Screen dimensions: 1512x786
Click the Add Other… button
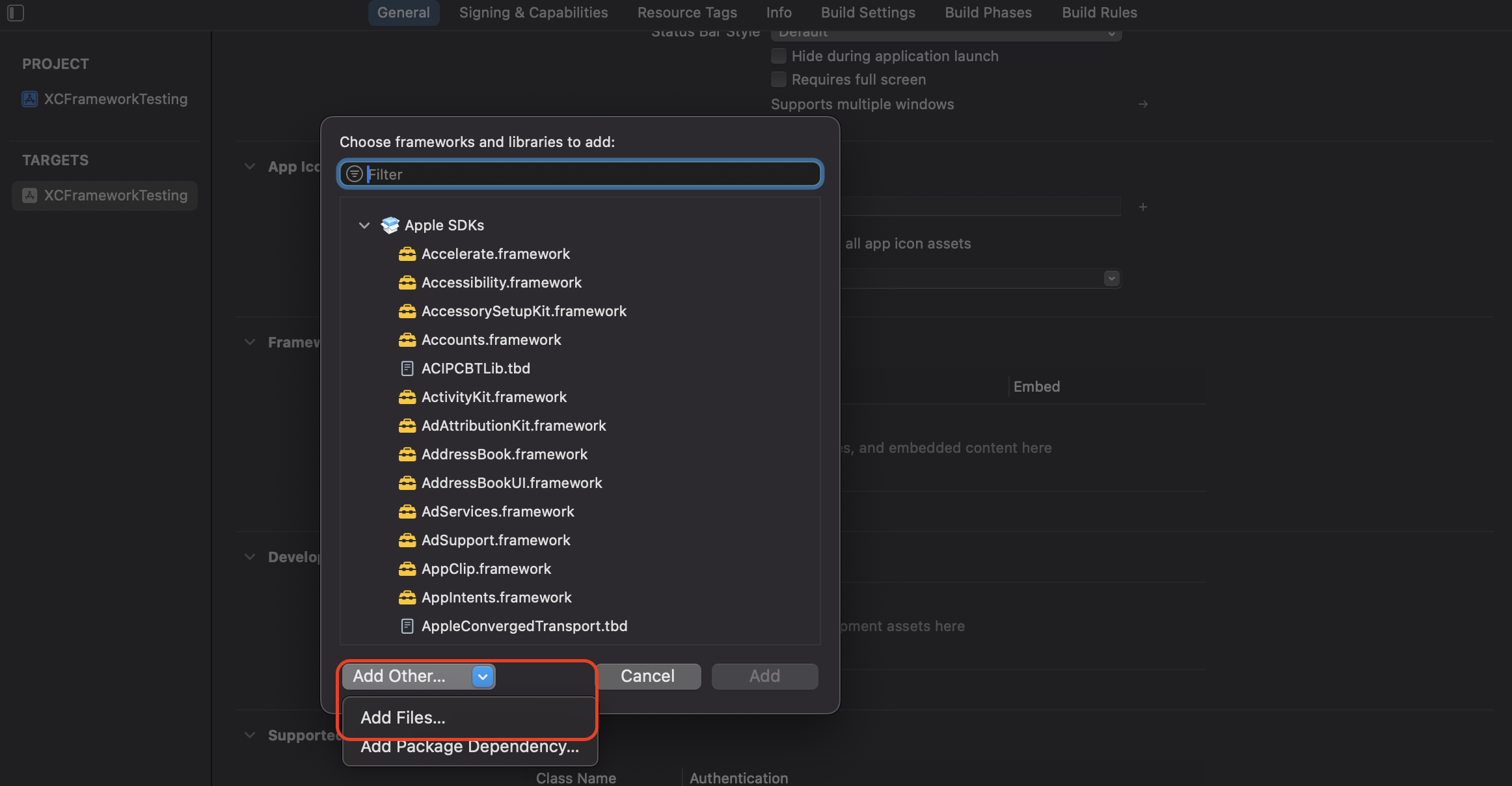tap(418, 677)
